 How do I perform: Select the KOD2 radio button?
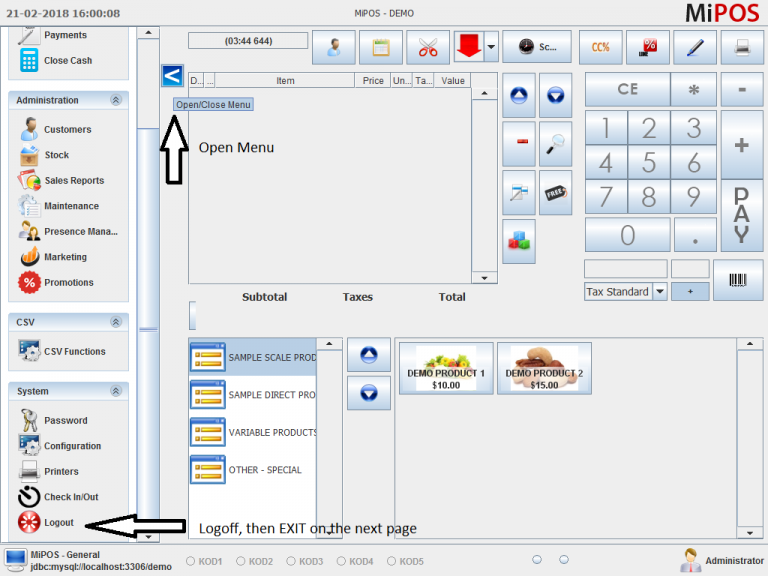tap(240, 561)
